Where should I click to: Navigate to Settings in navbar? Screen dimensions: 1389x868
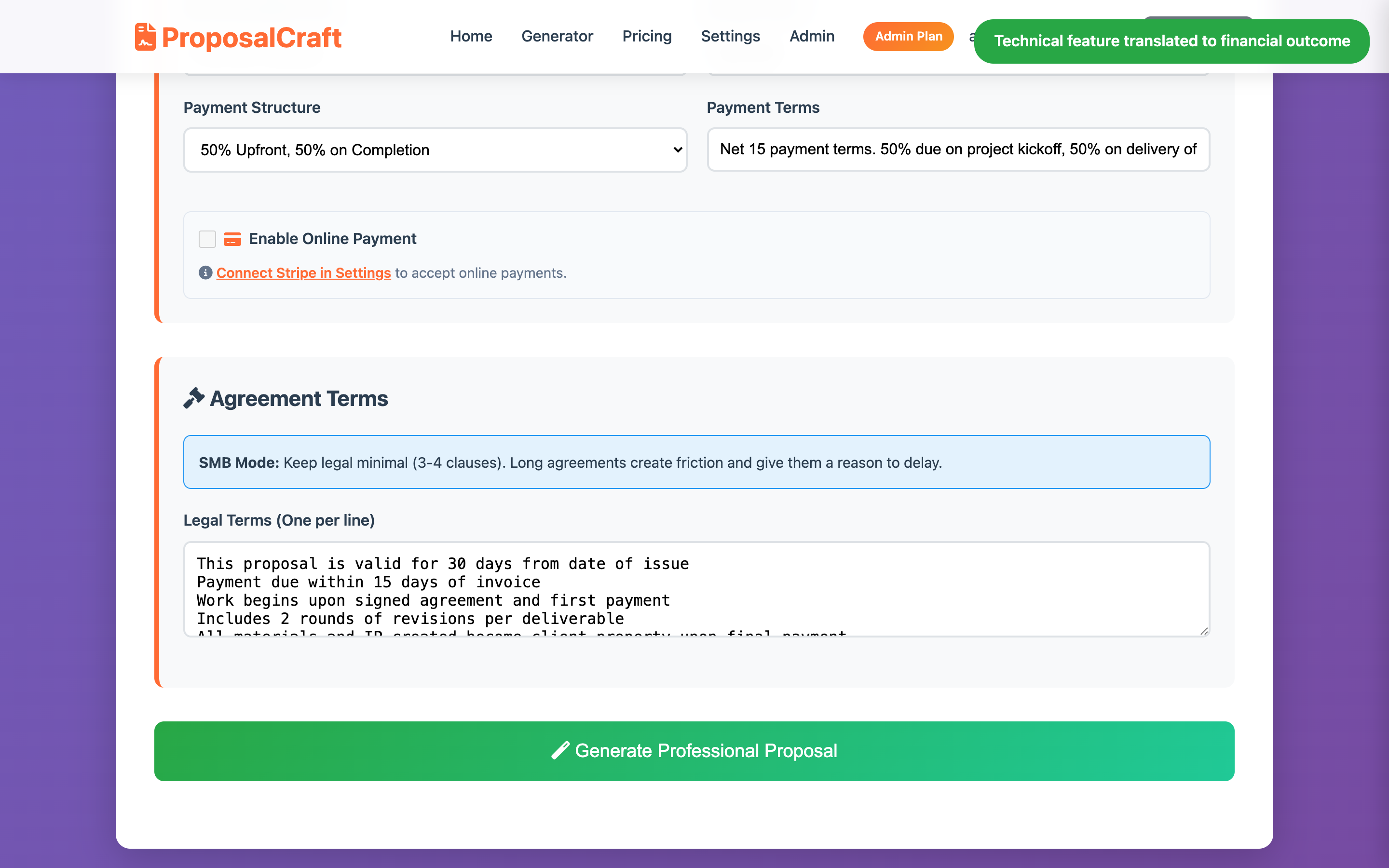click(x=730, y=36)
